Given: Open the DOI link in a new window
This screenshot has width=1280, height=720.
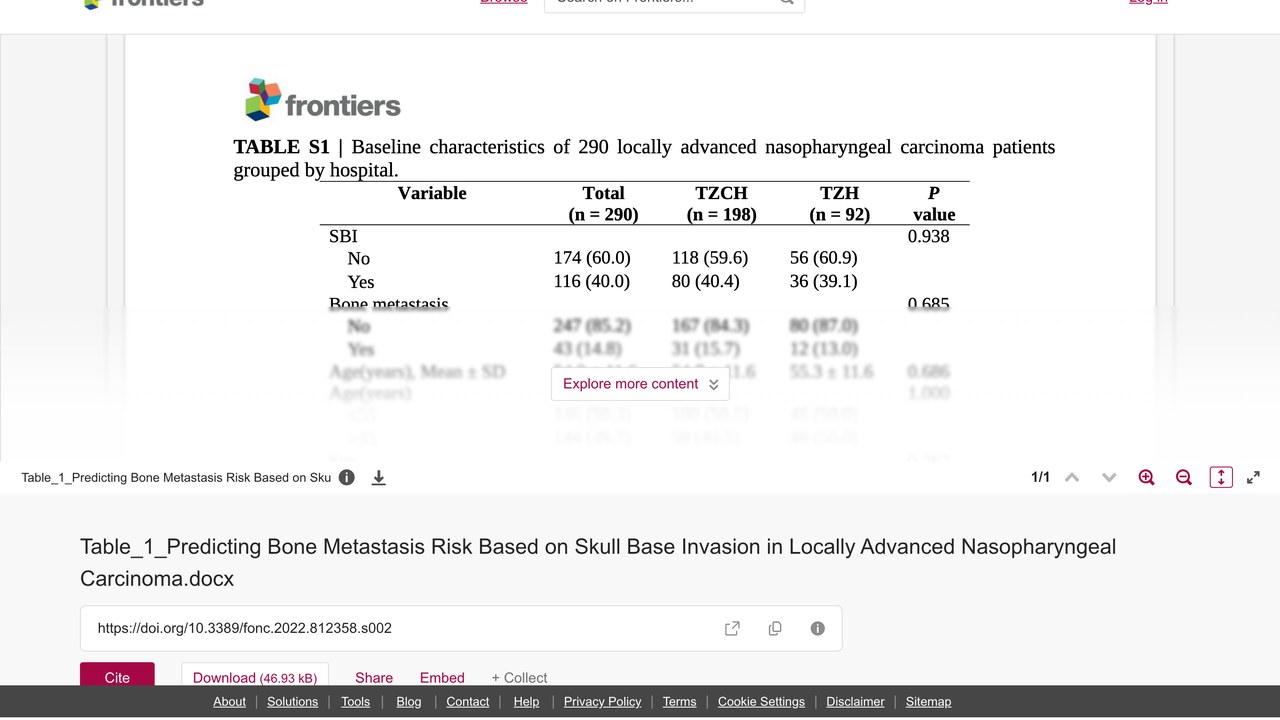Looking at the screenshot, I should pyautogui.click(x=732, y=629).
